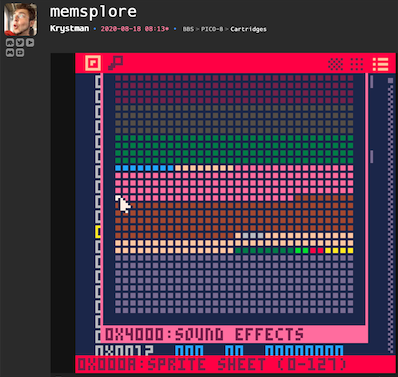Click the memsplore post title
Image resolution: width=398 pixels, height=377 pixels.
[x=93, y=12]
